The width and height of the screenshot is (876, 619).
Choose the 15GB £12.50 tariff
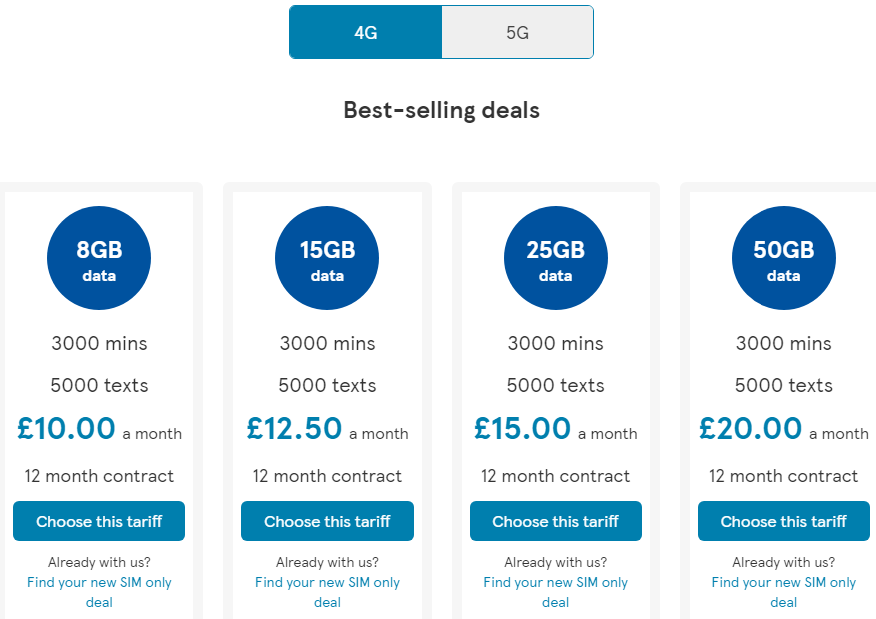point(327,521)
